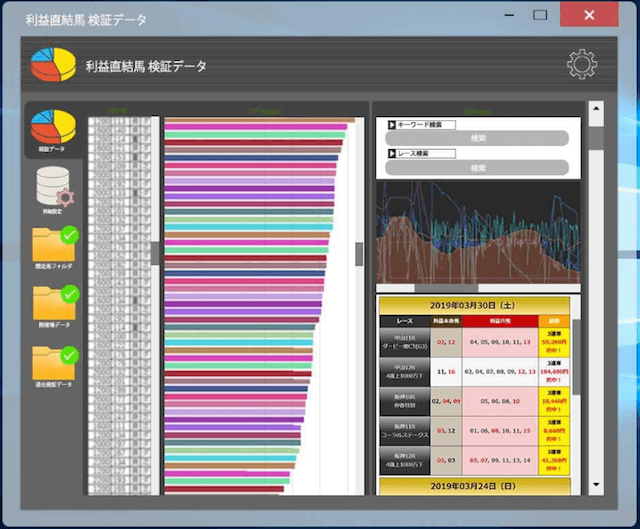Click the right panel scrollbar up arrow

coord(596,109)
